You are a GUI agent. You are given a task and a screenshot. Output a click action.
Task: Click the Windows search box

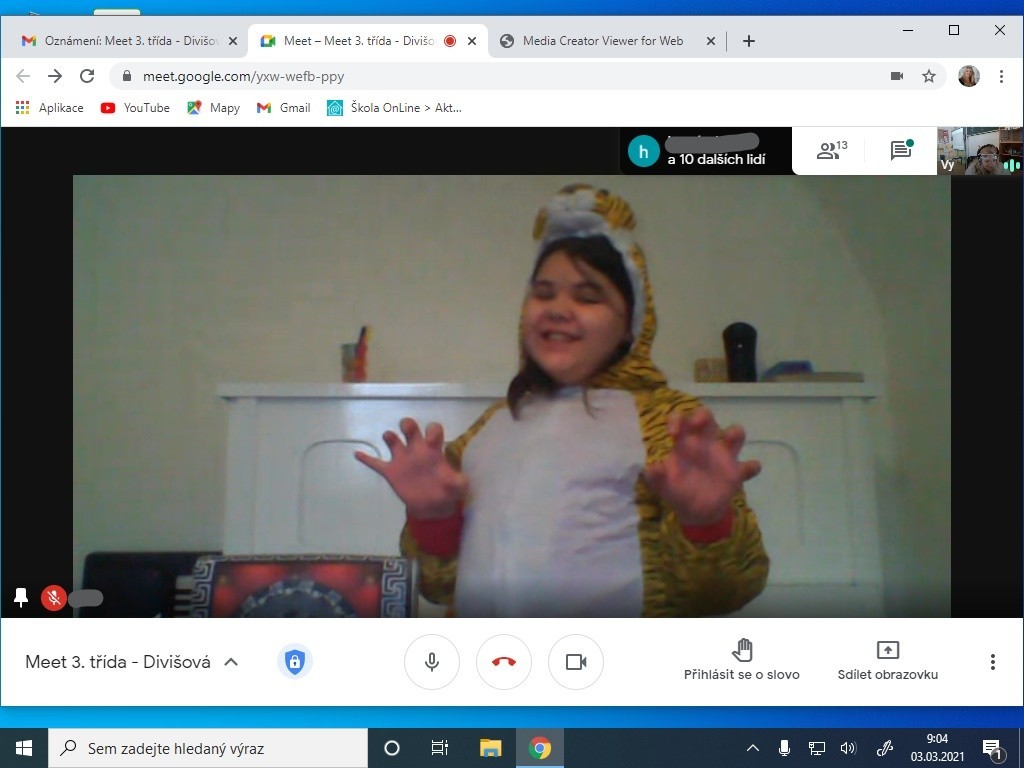point(208,748)
